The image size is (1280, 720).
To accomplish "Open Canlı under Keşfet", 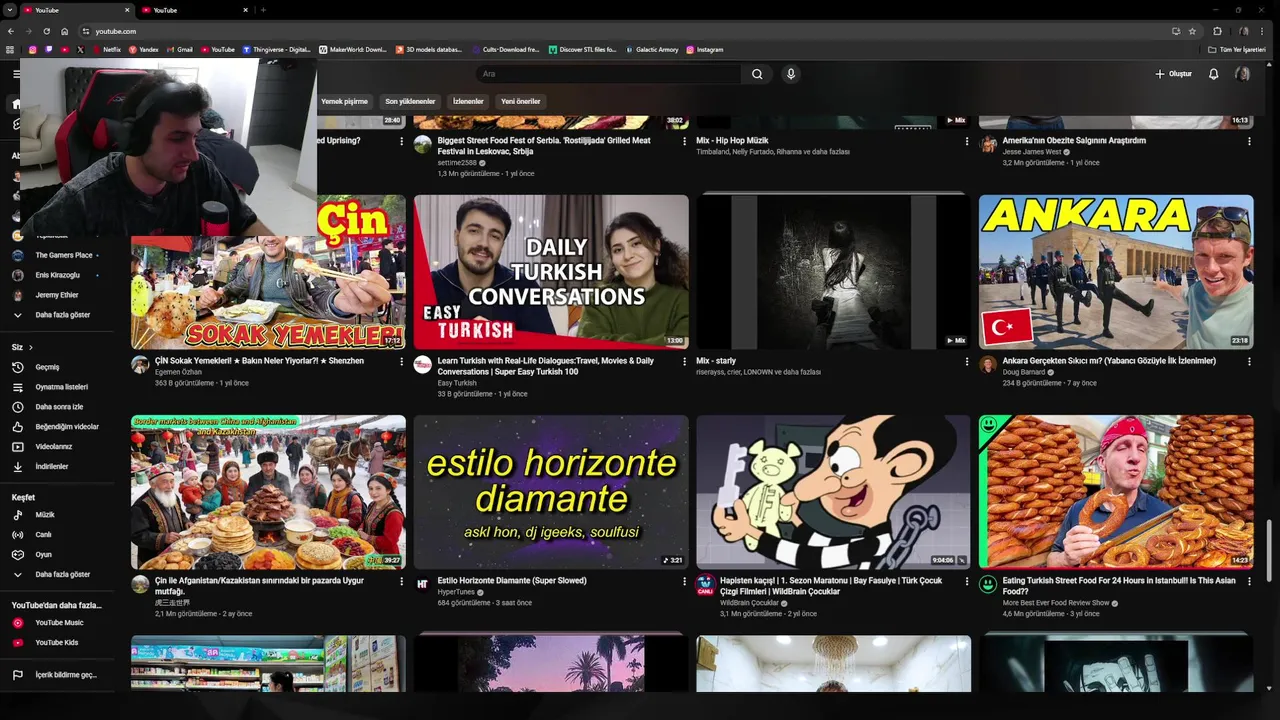I will coord(58,535).
